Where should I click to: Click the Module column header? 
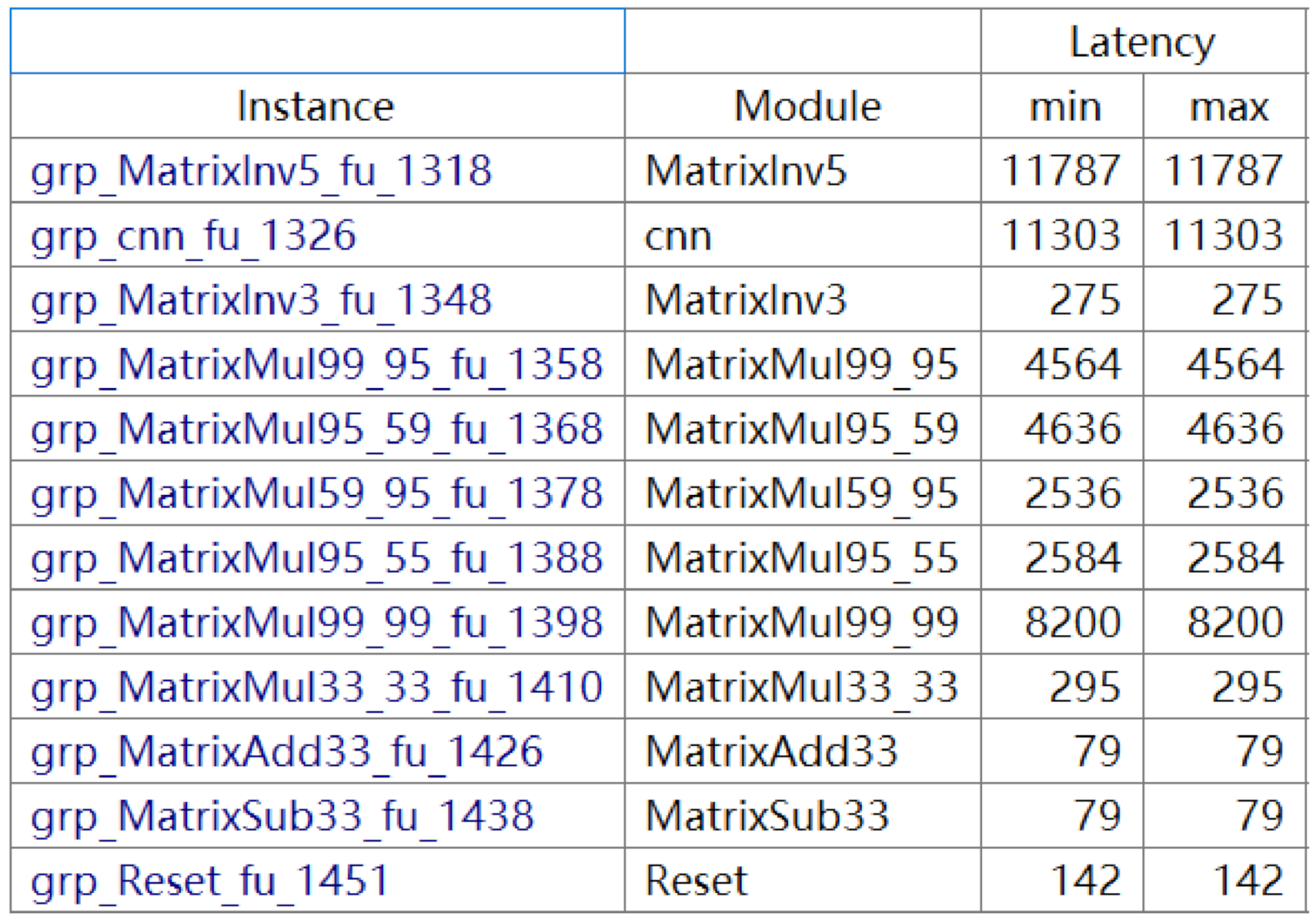806,107
